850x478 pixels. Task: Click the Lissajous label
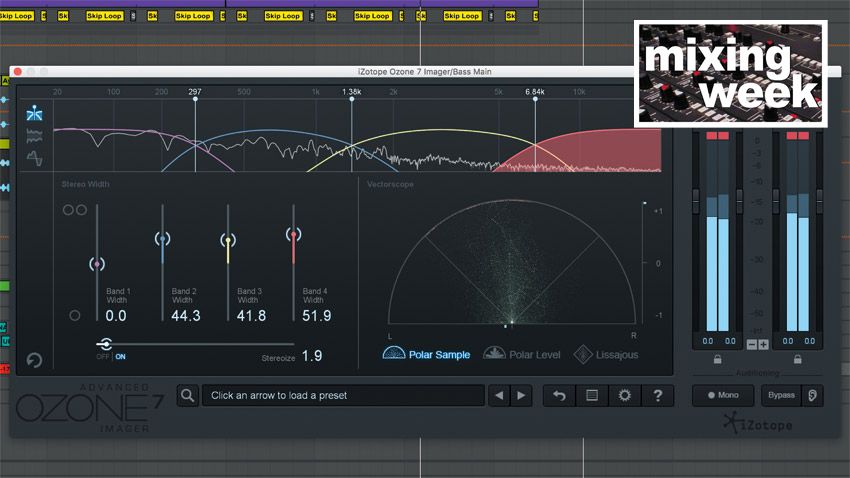click(617, 354)
